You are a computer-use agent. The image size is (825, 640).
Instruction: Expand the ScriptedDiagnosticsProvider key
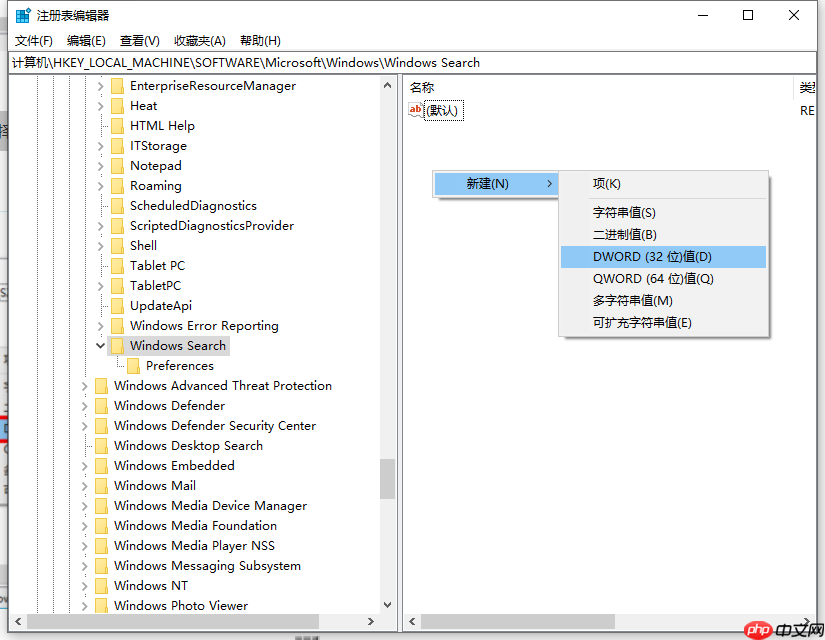pyautogui.click(x=100, y=226)
